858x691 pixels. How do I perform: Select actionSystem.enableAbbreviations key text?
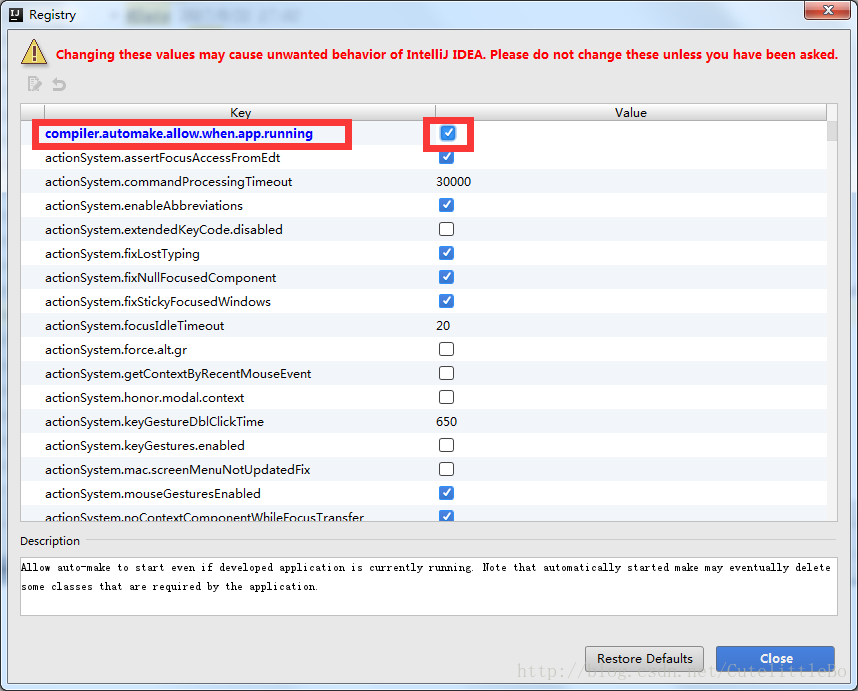(144, 206)
